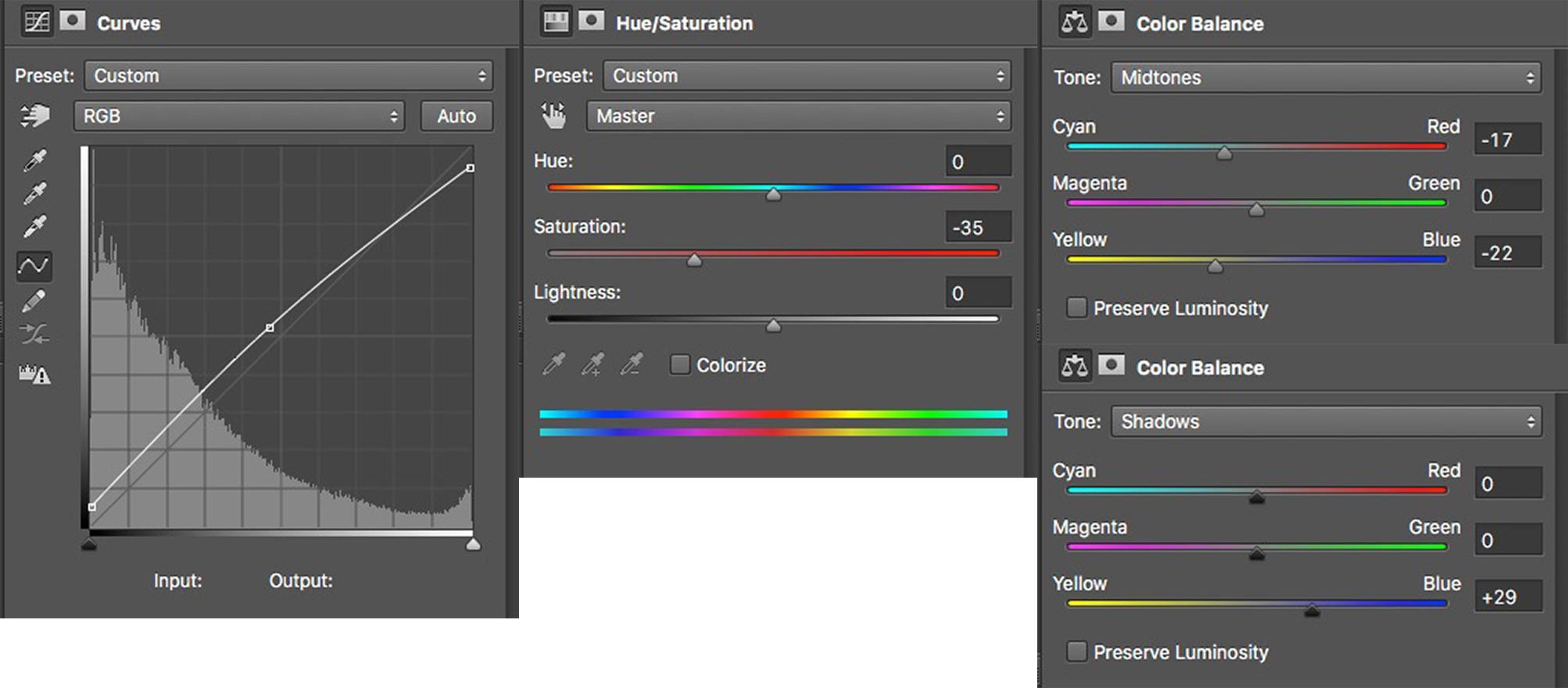Click the Hue/Saturation adjustment icon in header
This screenshot has width=1568, height=688.
556,21
